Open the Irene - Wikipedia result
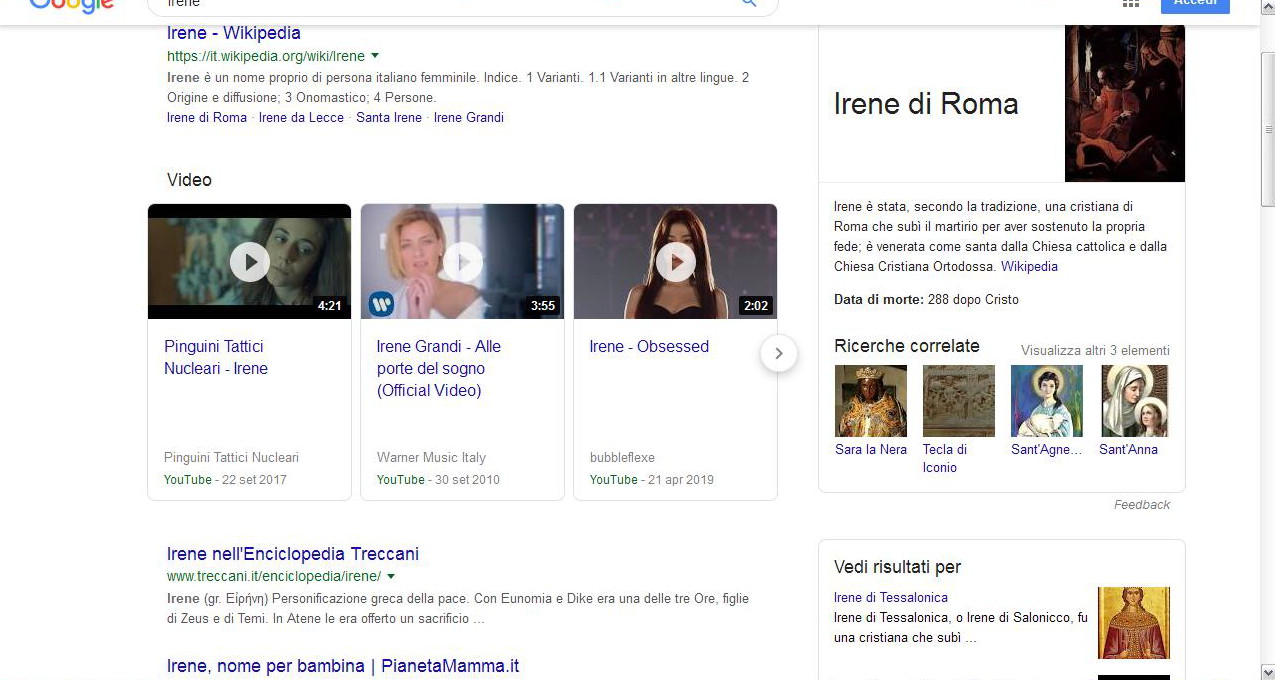 234,33
